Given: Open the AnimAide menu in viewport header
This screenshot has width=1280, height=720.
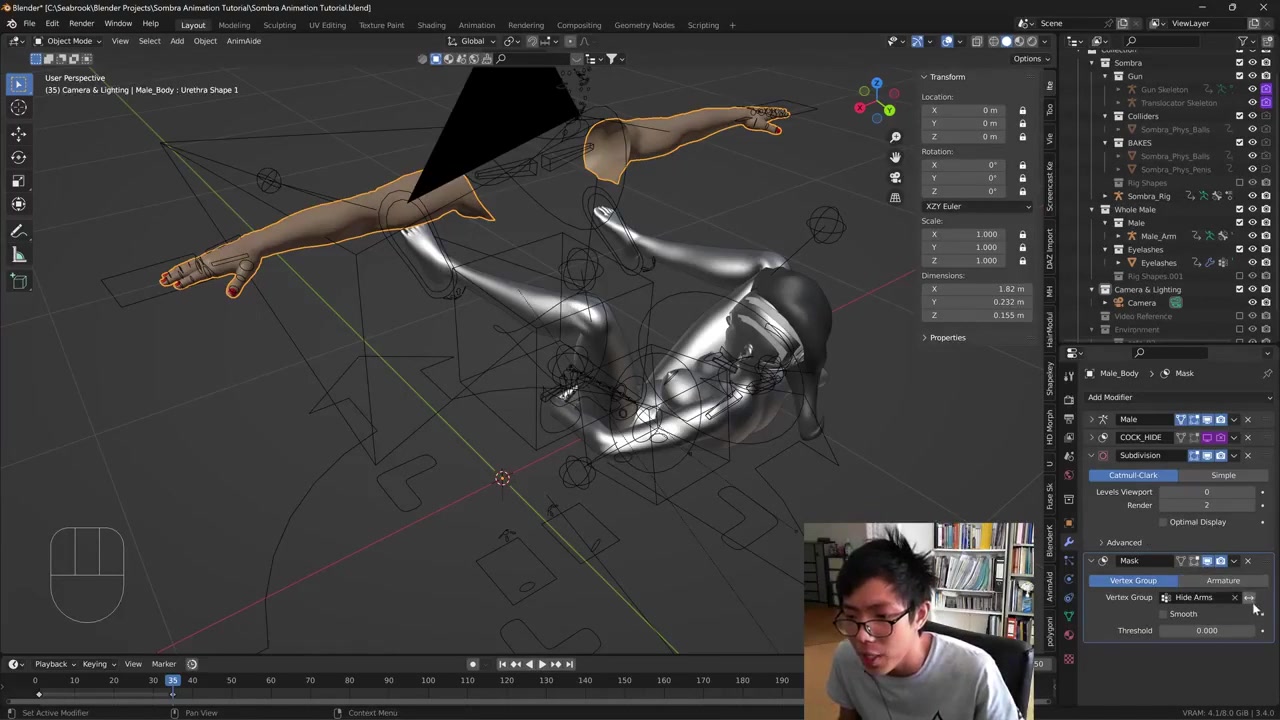Looking at the screenshot, I should coord(243,41).
